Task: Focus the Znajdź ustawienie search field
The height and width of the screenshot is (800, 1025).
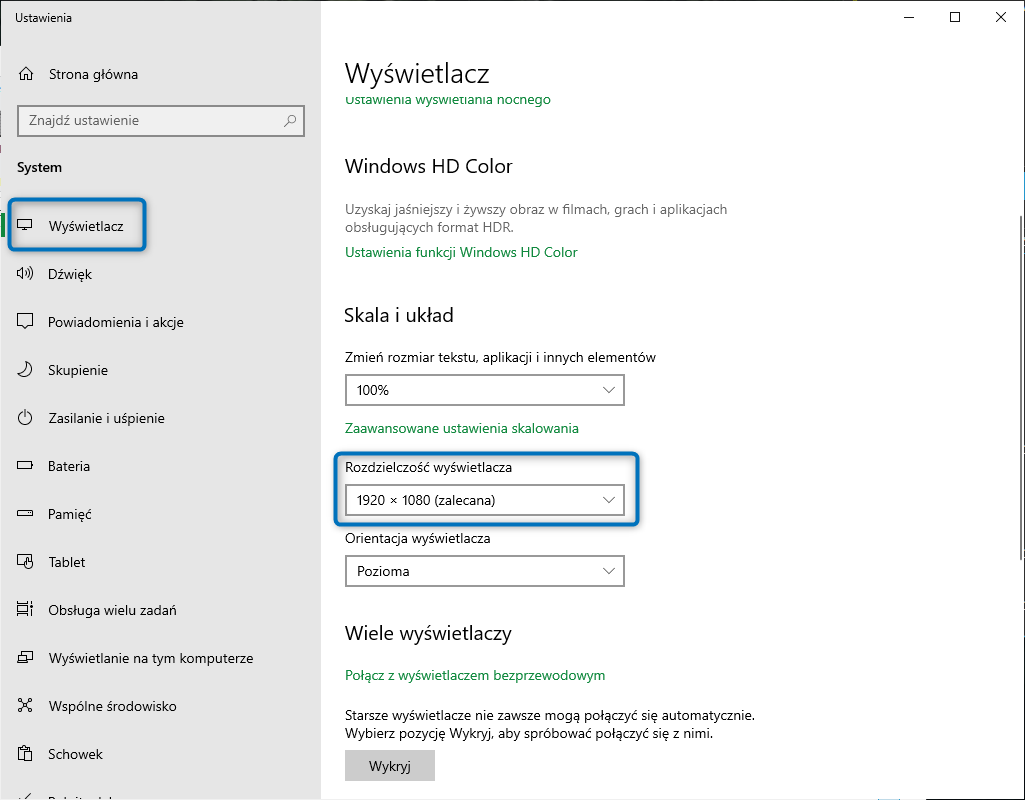Action: click(x=150, y=121)
